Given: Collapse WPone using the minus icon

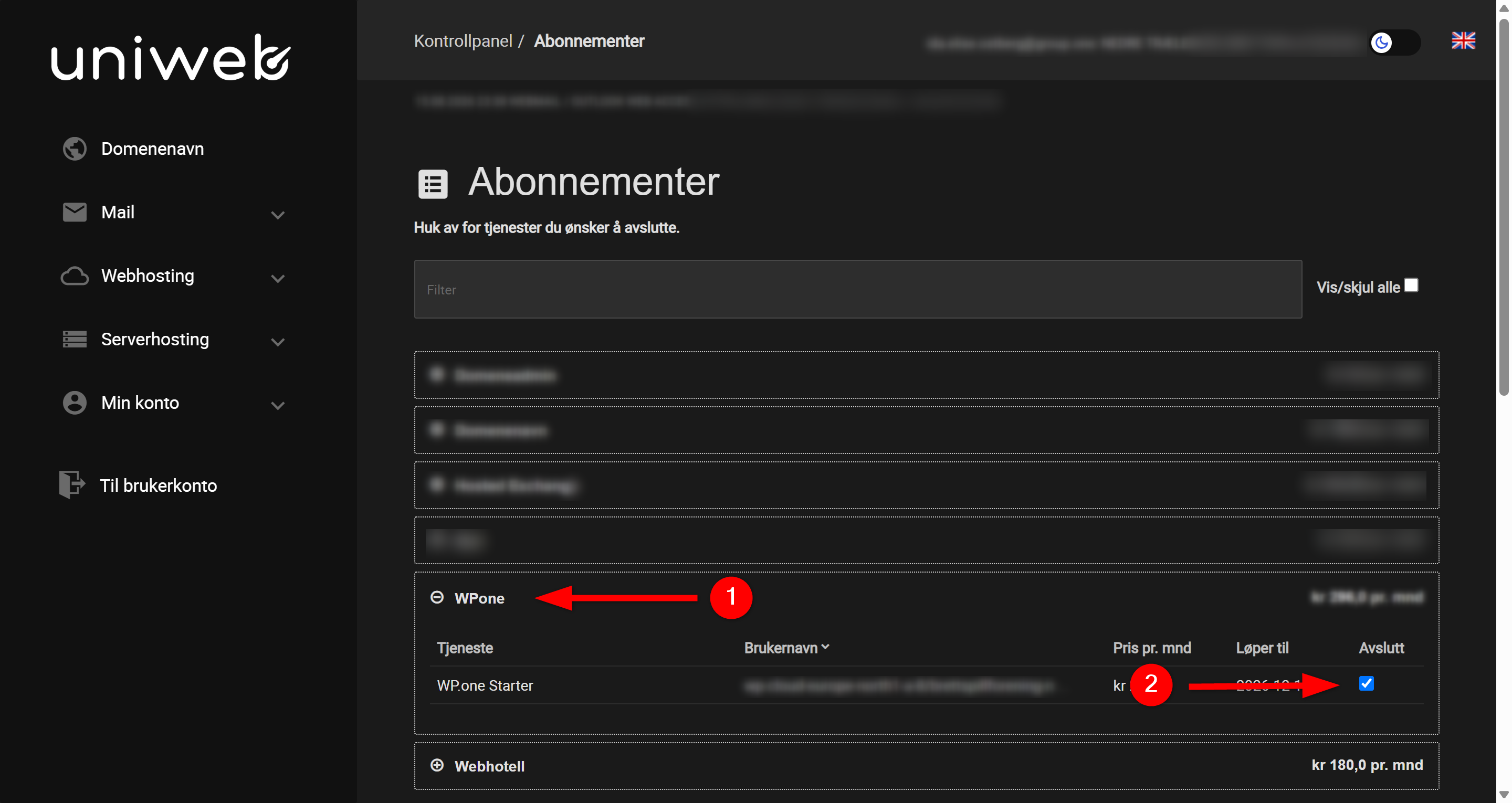Looking at the screenshot, I should 437,598.
